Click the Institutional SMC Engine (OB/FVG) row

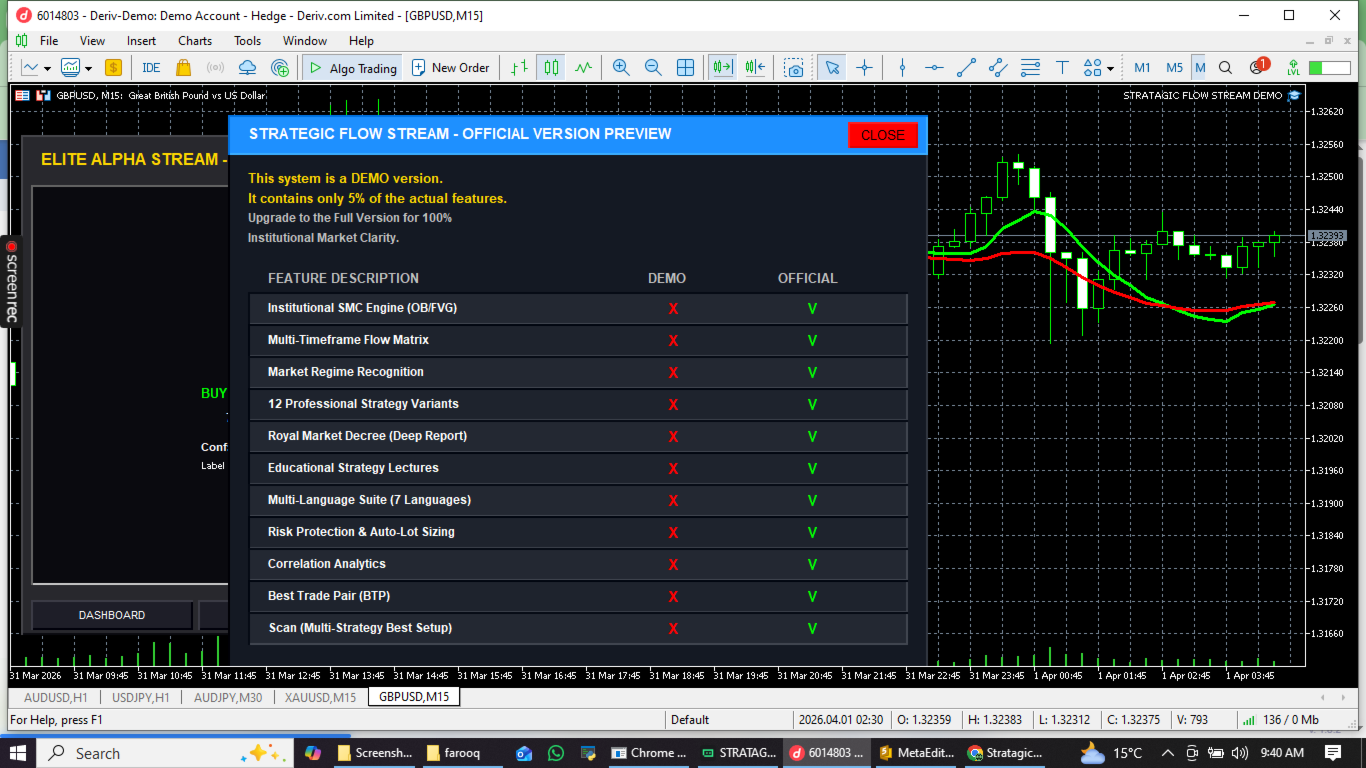click(578, 308)
